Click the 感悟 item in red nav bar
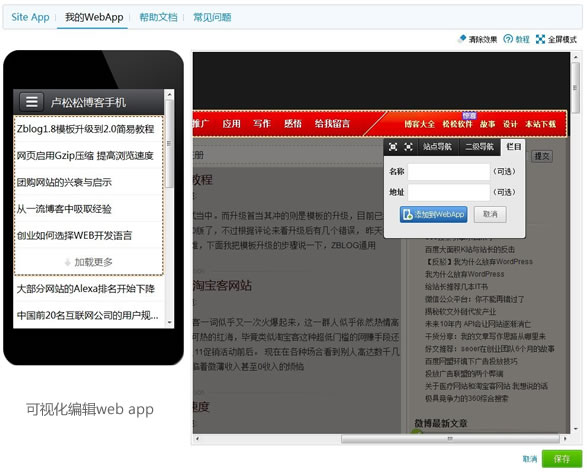Image resolution: width=588 pixels, height=472 pixels. pos(293,124)
